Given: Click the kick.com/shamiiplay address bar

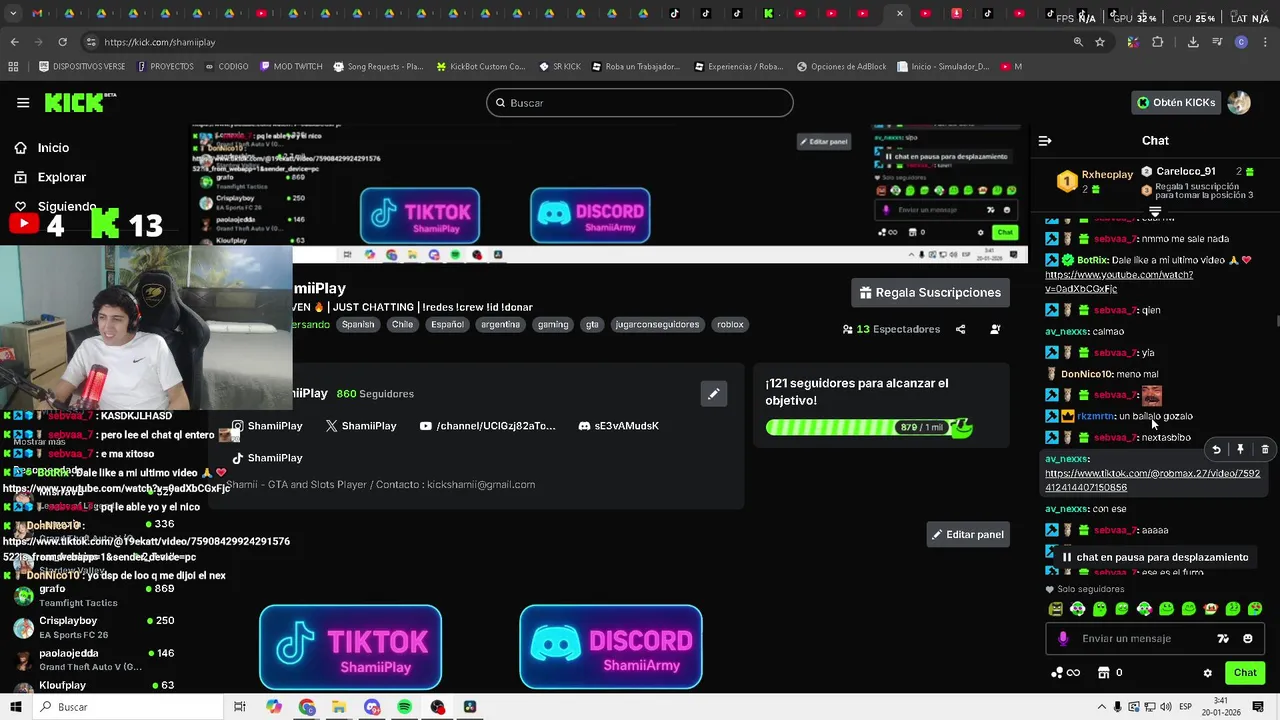Looking at the screenshot, I should pyautogui.click(x=580, y=42).
